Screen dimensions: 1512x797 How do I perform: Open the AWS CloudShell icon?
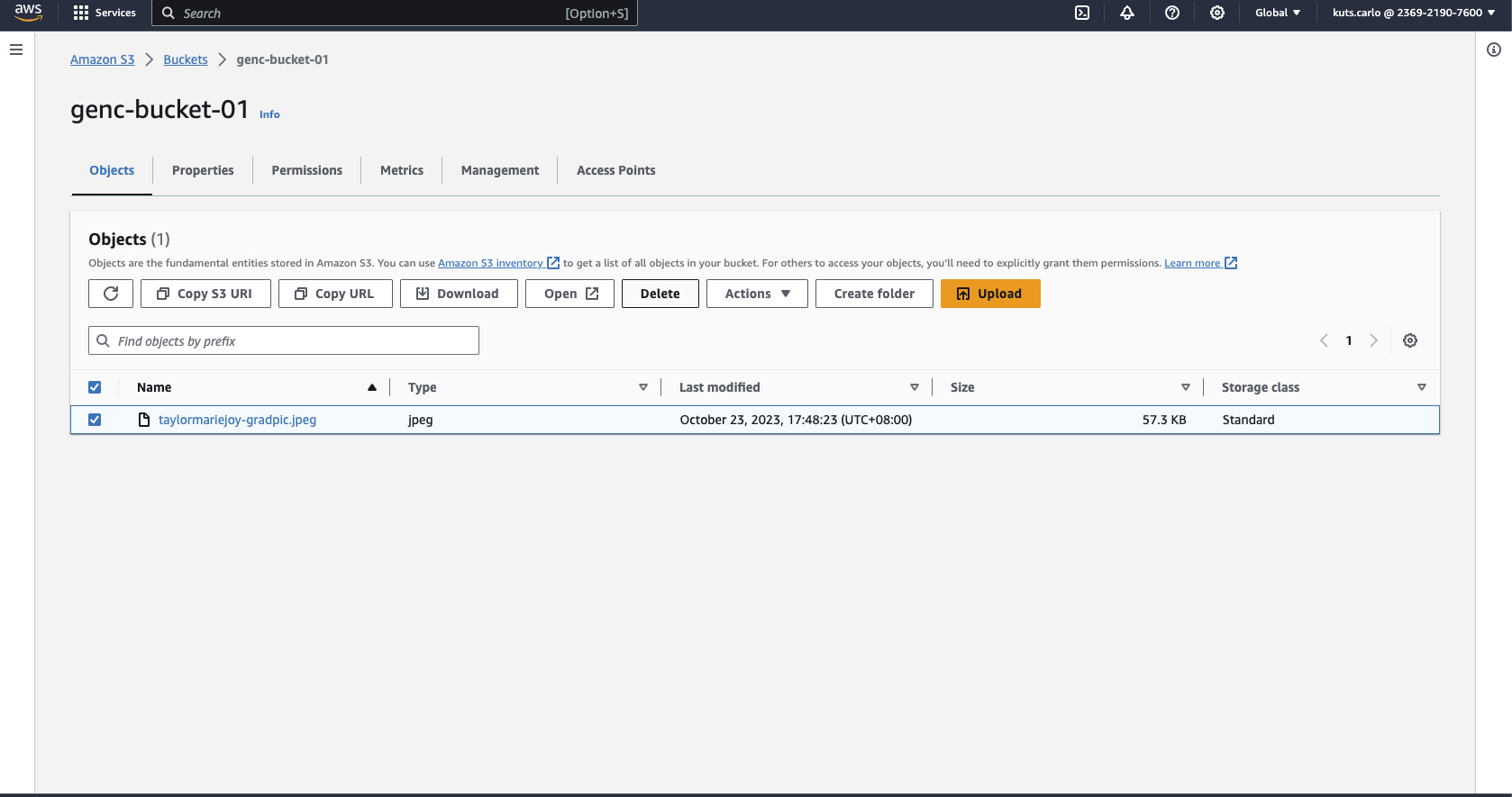(1082, 13)
